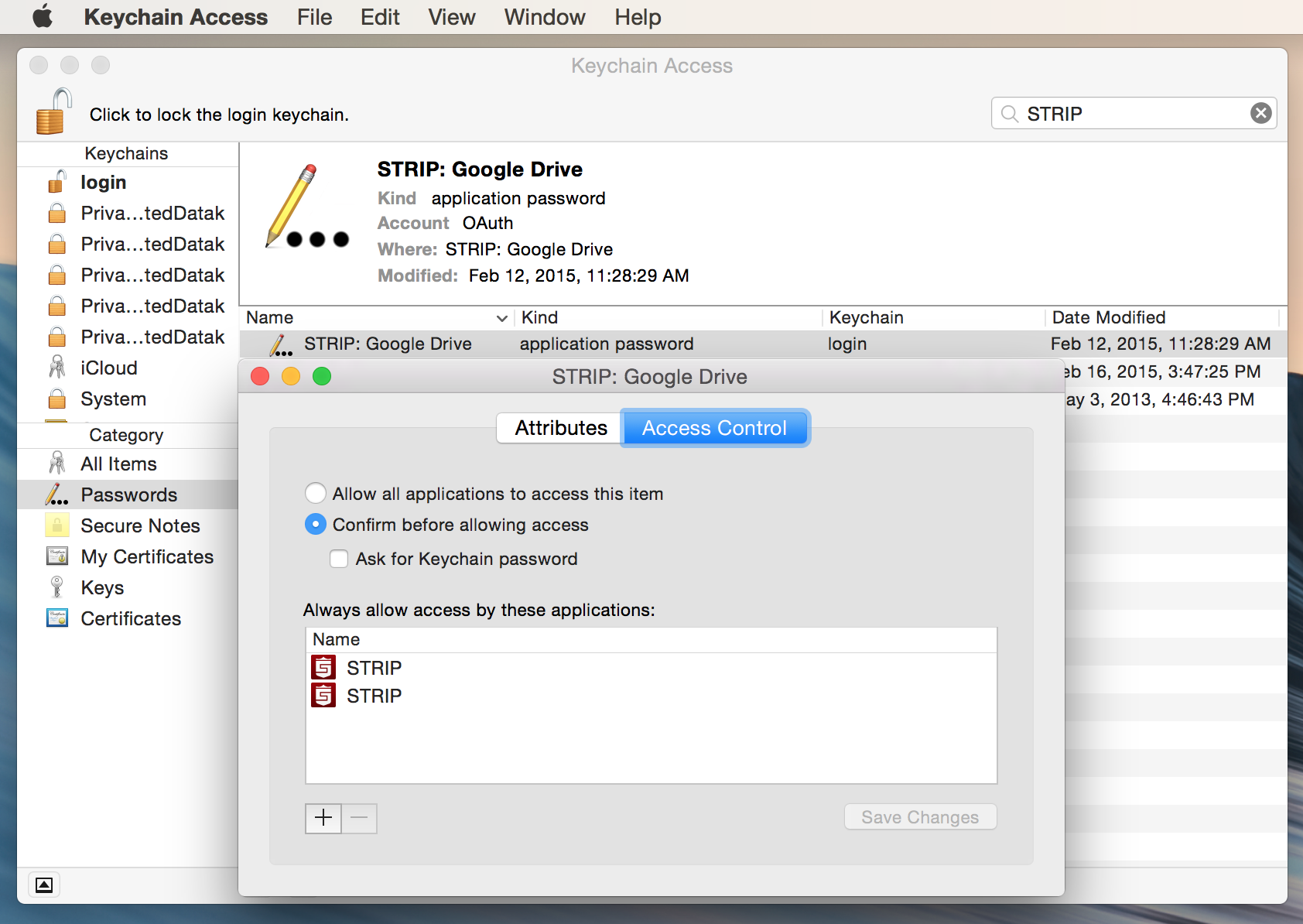This screenshot has width=1303, height=924.
Task: Sort items by Keychain column
Action: click(934, 318)
